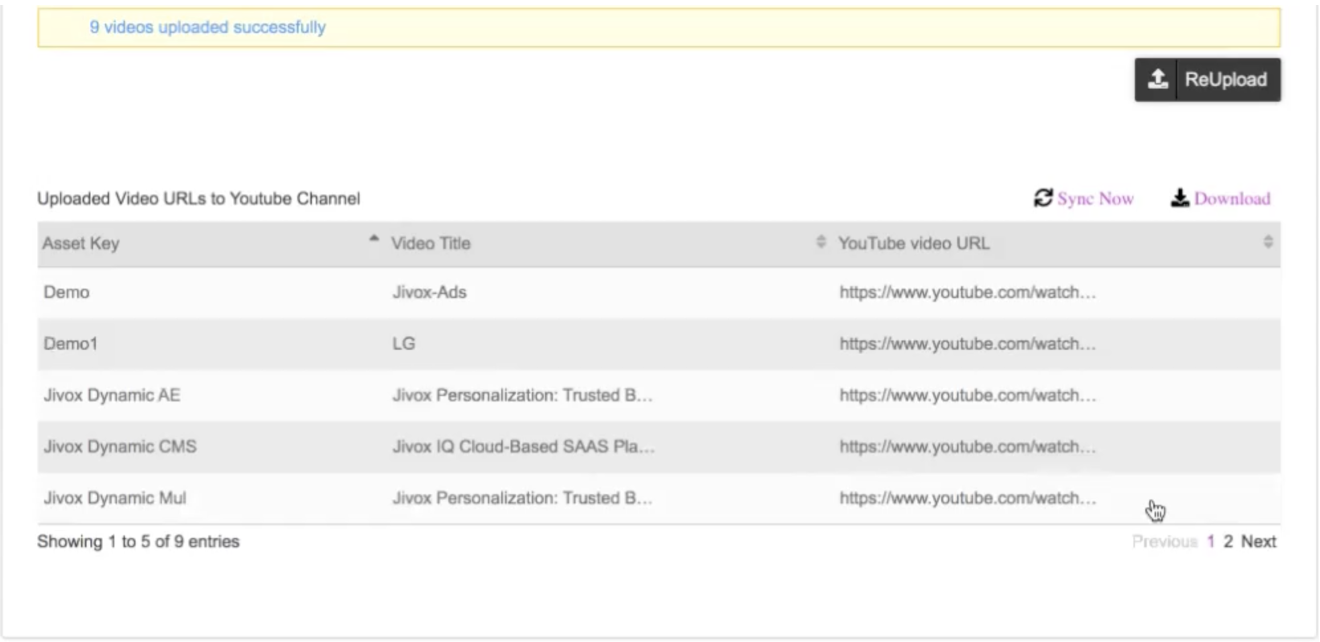
Task: Select the Jivox IQ Cloud-Based SAAS title
Action: point(522,446)
